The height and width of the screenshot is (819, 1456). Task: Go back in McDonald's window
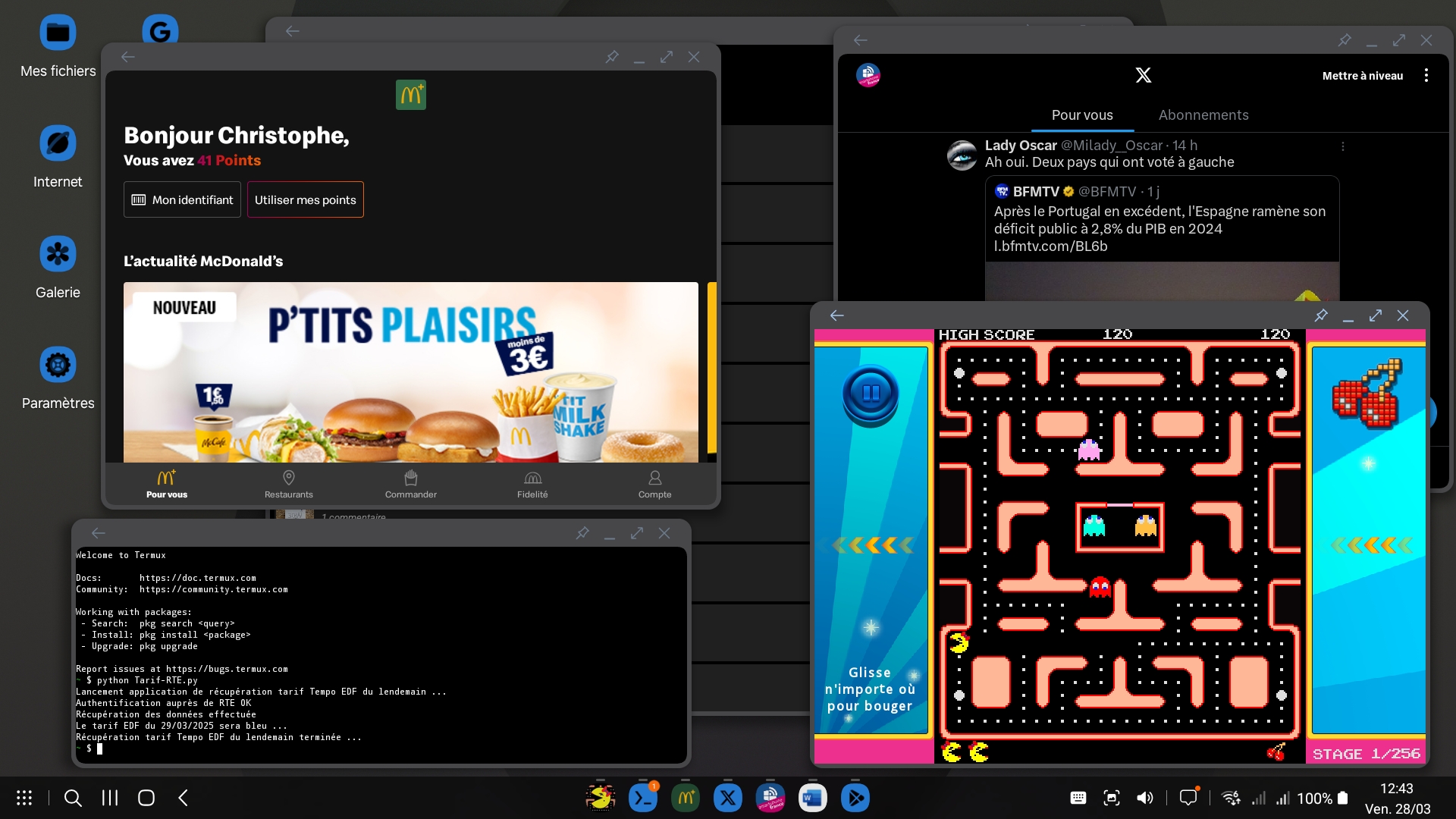pos(128,57)
